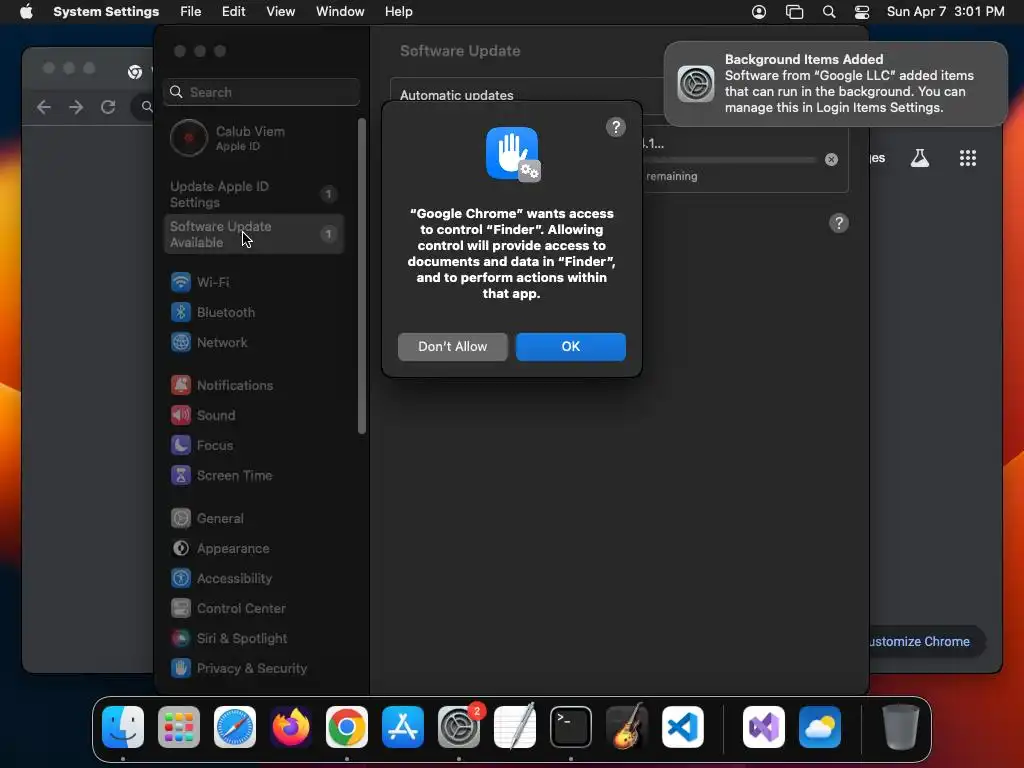
Task: Open Network settings icon in sidebar
Action: tap(181, 342)
